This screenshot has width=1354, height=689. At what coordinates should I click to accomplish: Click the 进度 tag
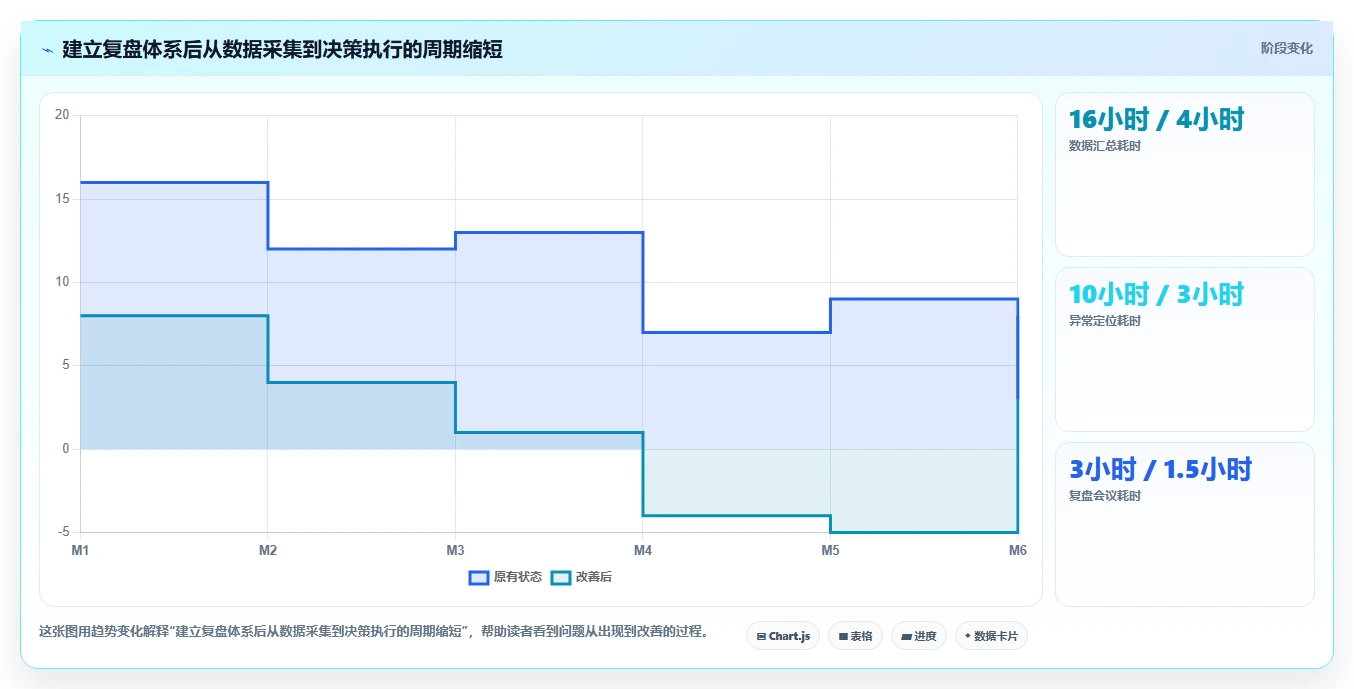pyautogui.click(x=919, y=636)
